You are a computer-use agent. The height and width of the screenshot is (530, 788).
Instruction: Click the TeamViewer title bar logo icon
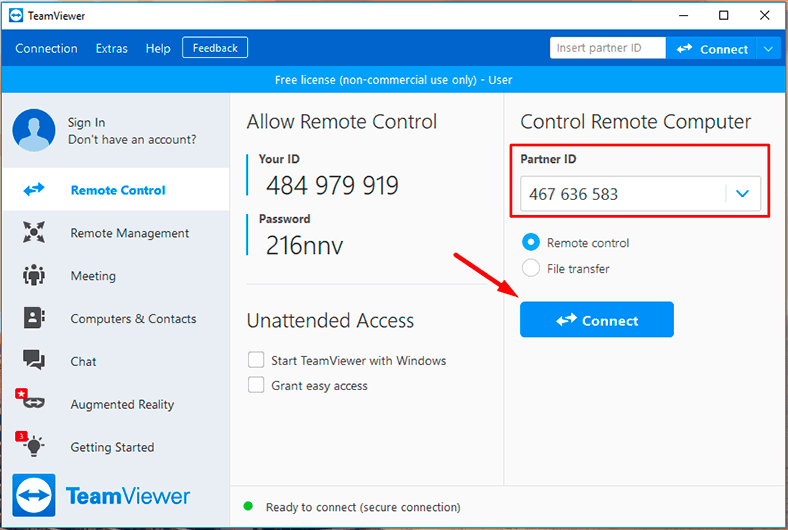[16, 16]
